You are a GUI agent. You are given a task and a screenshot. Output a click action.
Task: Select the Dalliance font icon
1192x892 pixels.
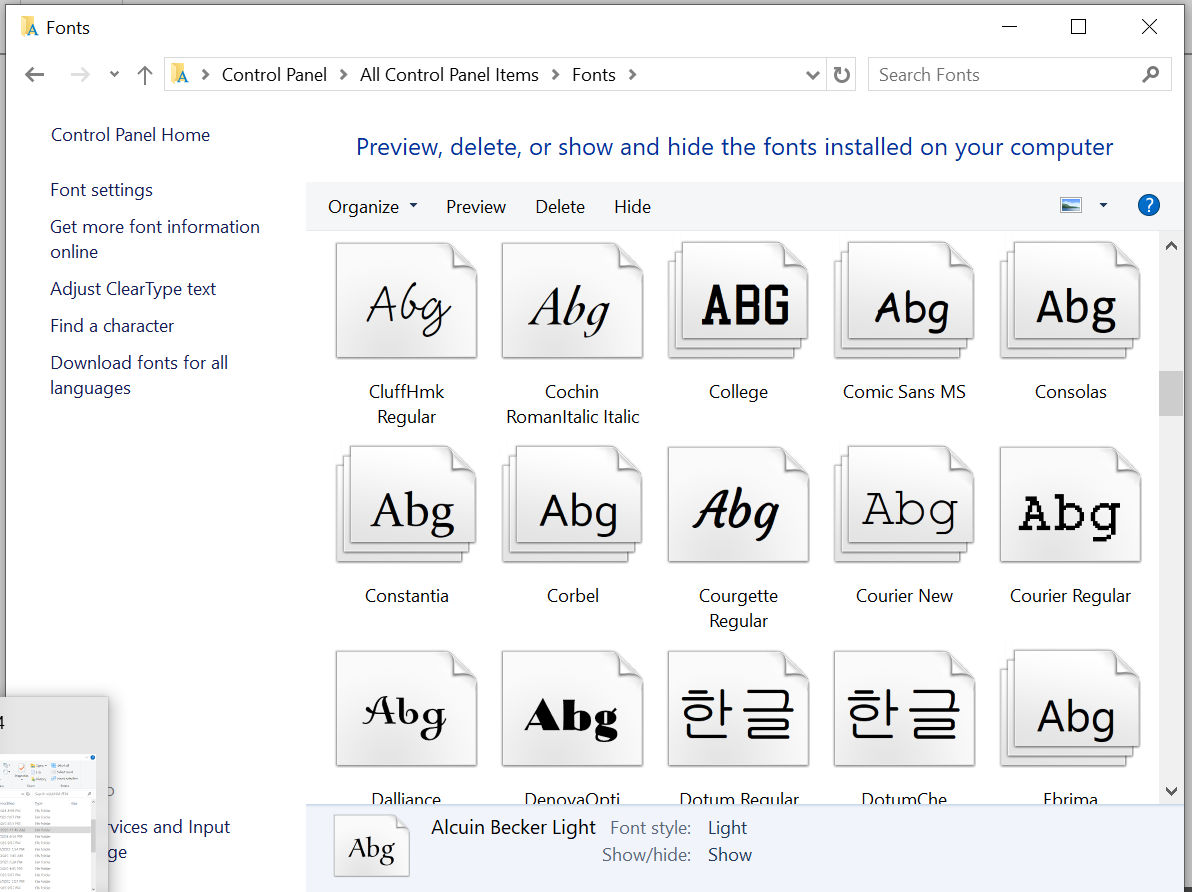pos(406,708)
